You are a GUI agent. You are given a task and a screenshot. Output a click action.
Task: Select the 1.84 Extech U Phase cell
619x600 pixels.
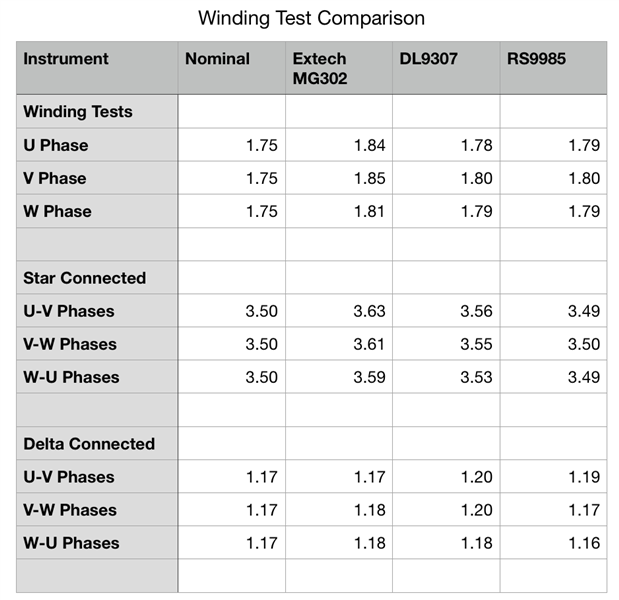click(369, 145)
